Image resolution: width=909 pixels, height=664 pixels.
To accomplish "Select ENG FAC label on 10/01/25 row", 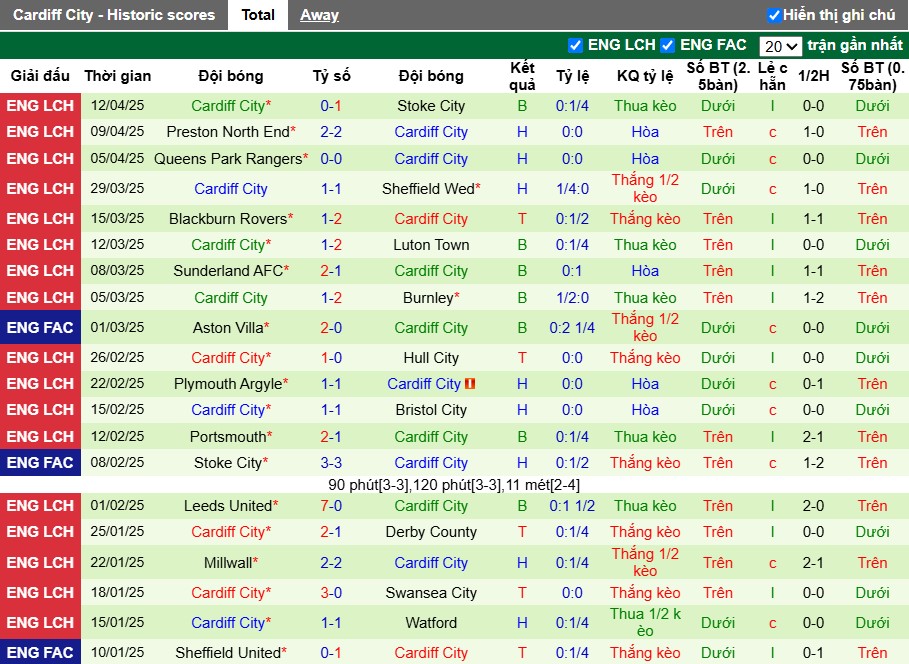I will point(40,653).
